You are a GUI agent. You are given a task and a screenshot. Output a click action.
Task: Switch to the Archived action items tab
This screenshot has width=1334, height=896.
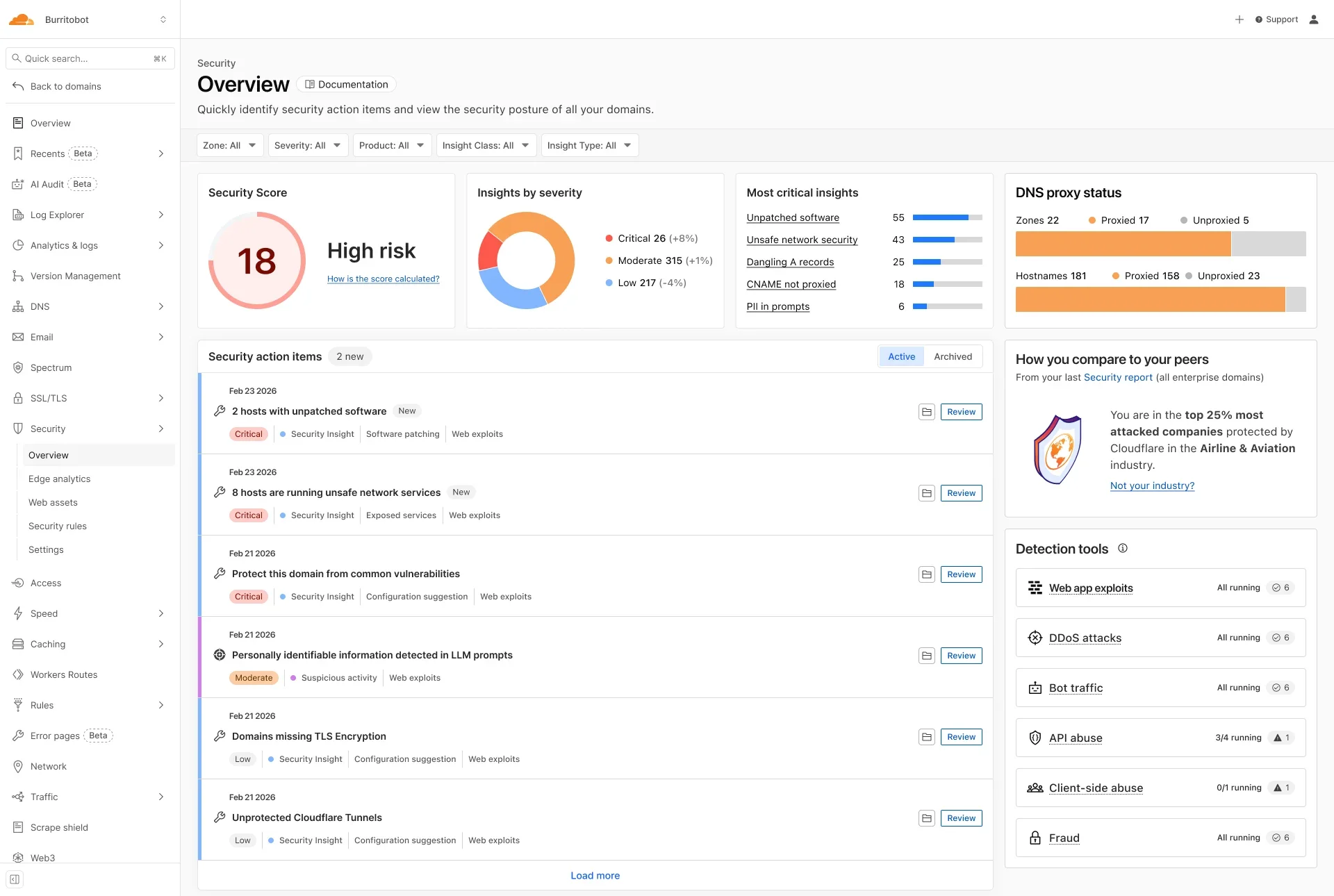click(x=953, y=356)
